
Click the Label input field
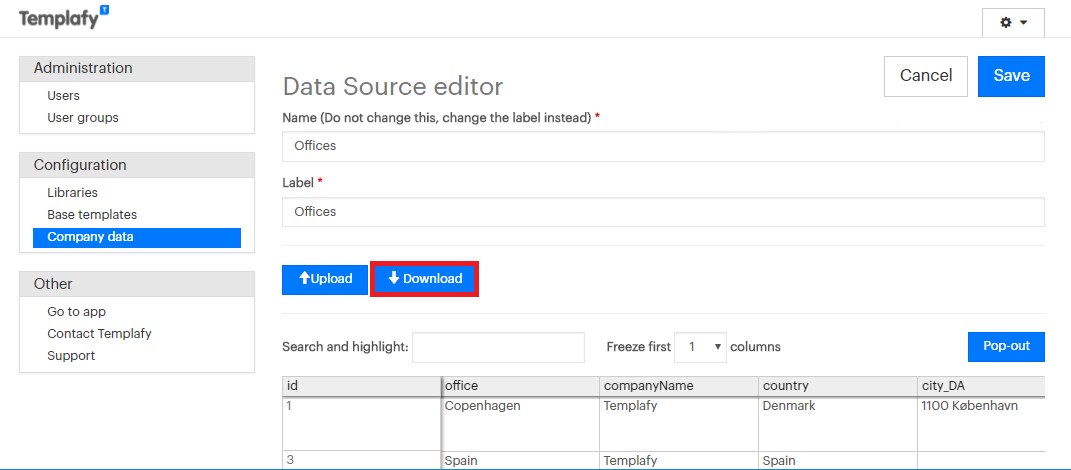coord(663,212)
